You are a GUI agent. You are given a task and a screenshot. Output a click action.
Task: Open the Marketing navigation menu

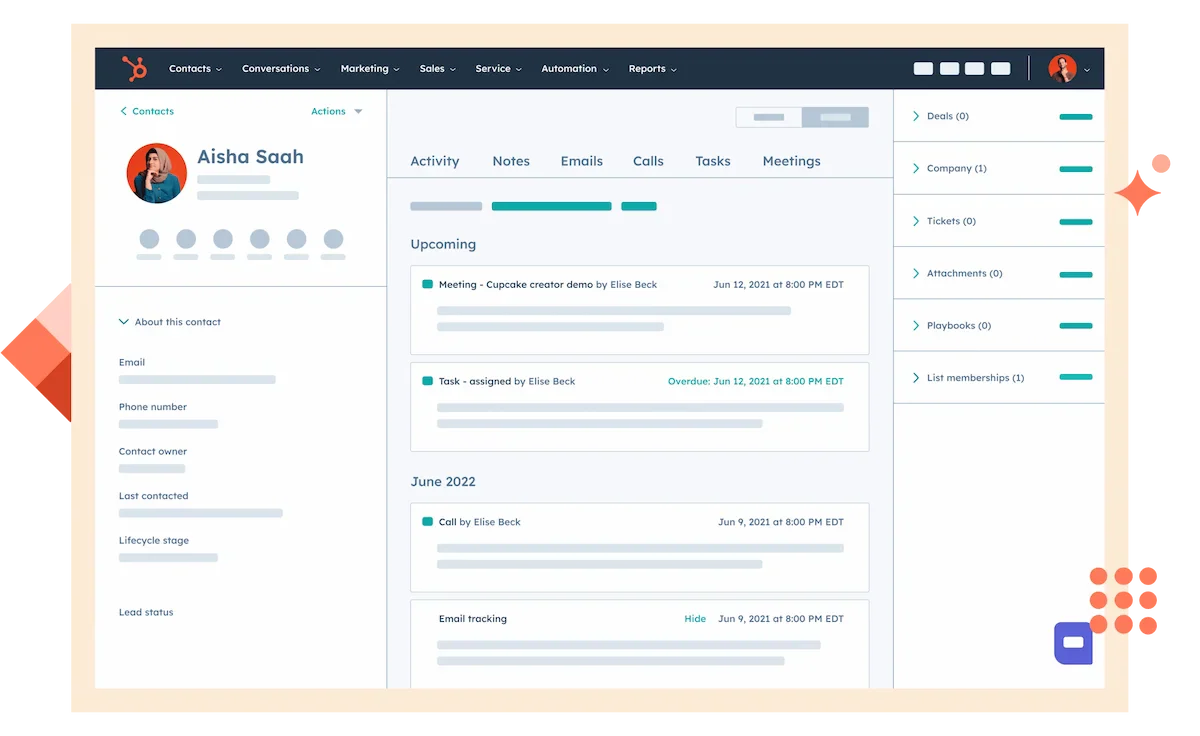point(370,69)
